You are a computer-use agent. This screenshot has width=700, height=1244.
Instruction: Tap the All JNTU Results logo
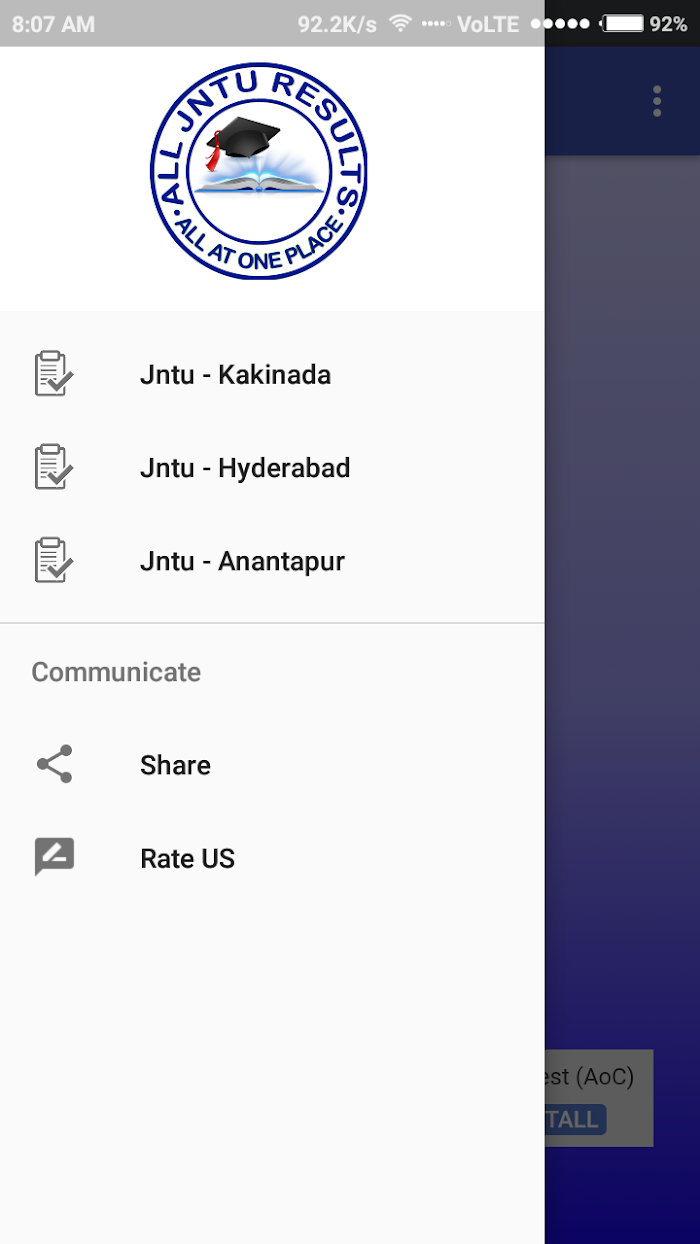click(x=259, y=171)
